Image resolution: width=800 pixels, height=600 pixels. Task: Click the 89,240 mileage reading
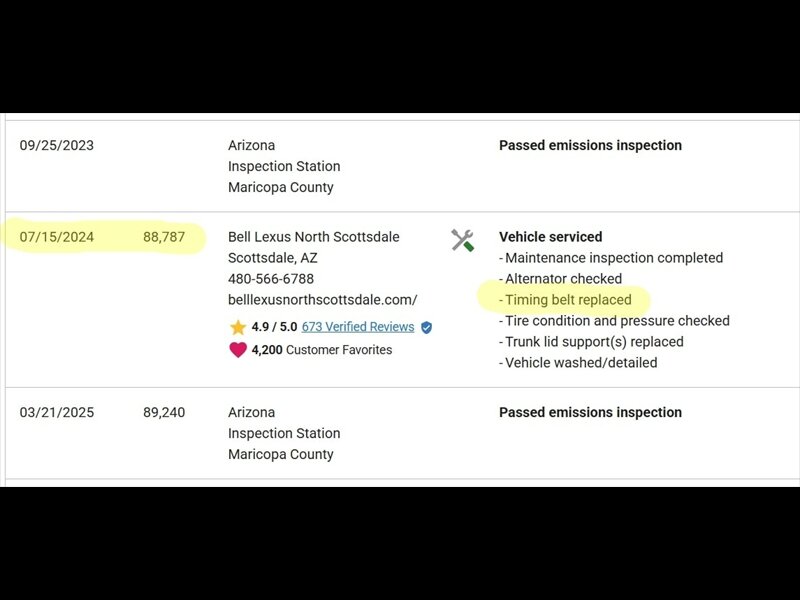point(164,412)
